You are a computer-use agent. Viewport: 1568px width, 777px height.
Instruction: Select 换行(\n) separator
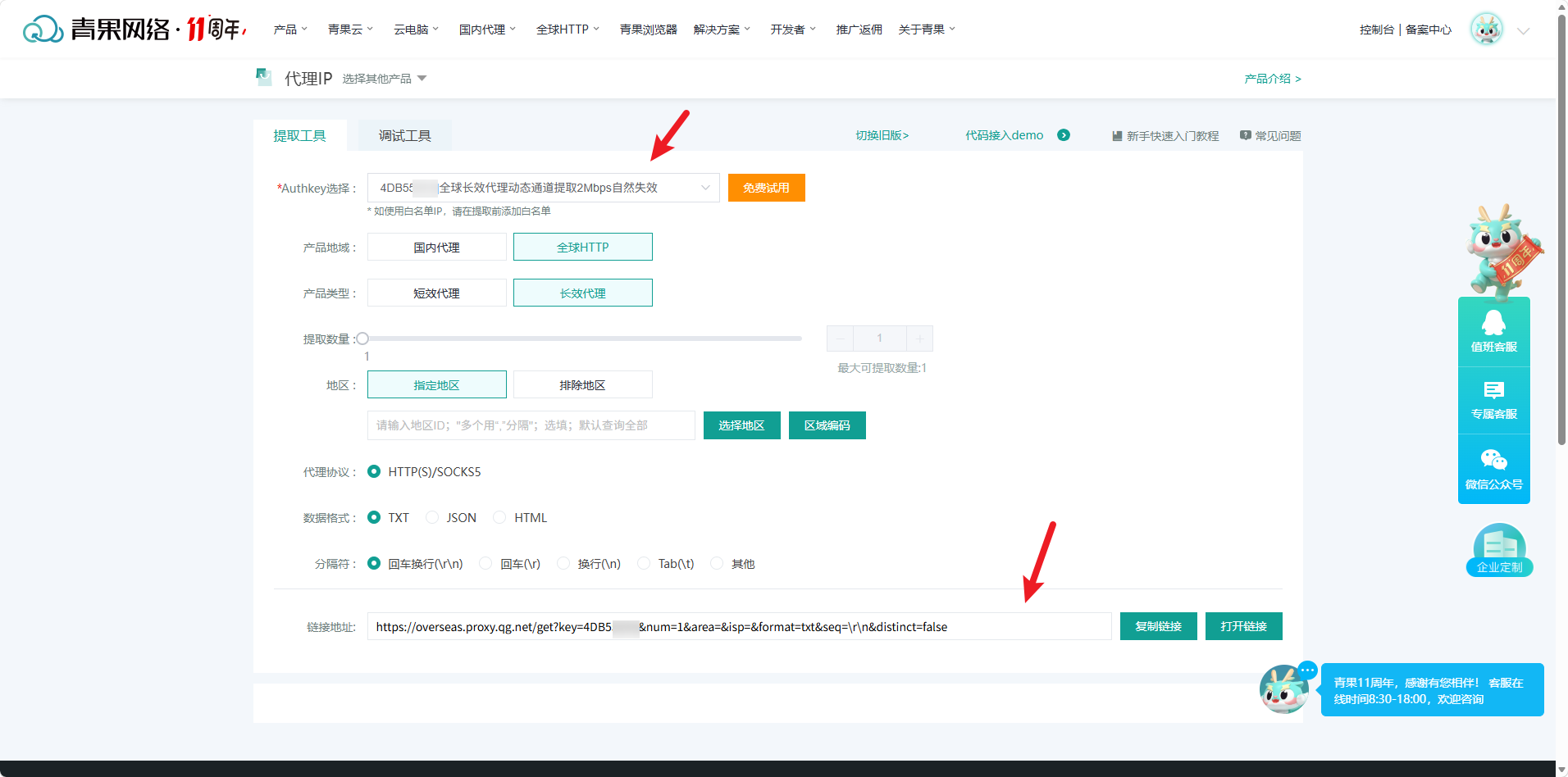tap(563, 563)
